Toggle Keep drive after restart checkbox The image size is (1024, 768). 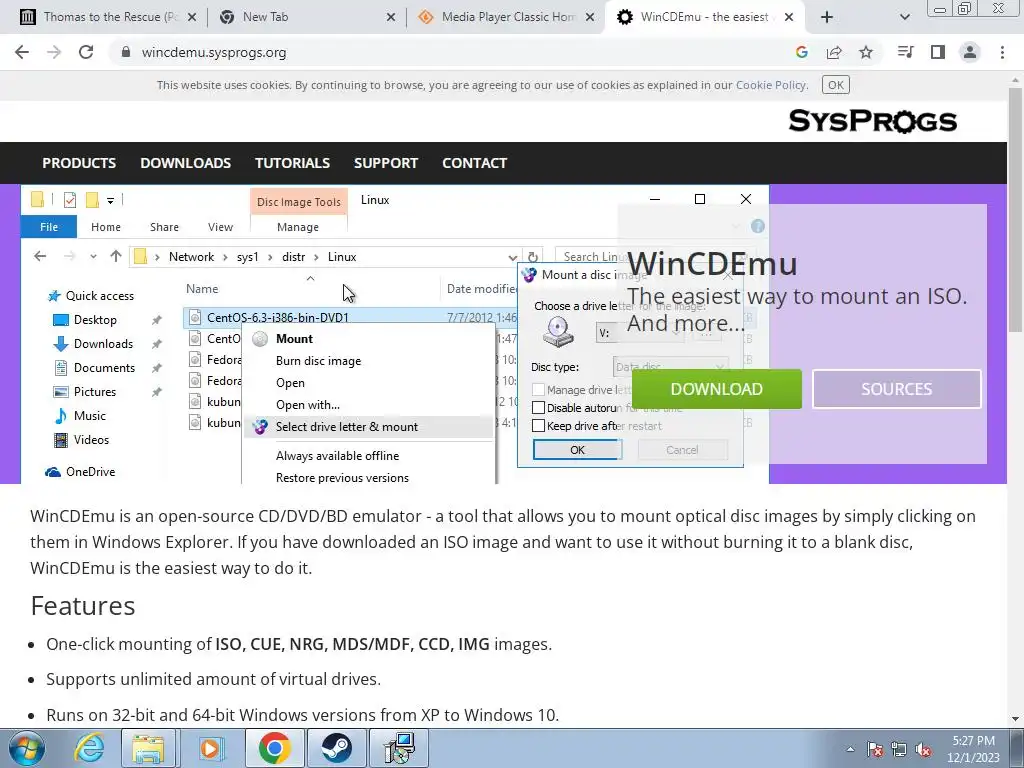pyautogui.click(x=538, y=426)
